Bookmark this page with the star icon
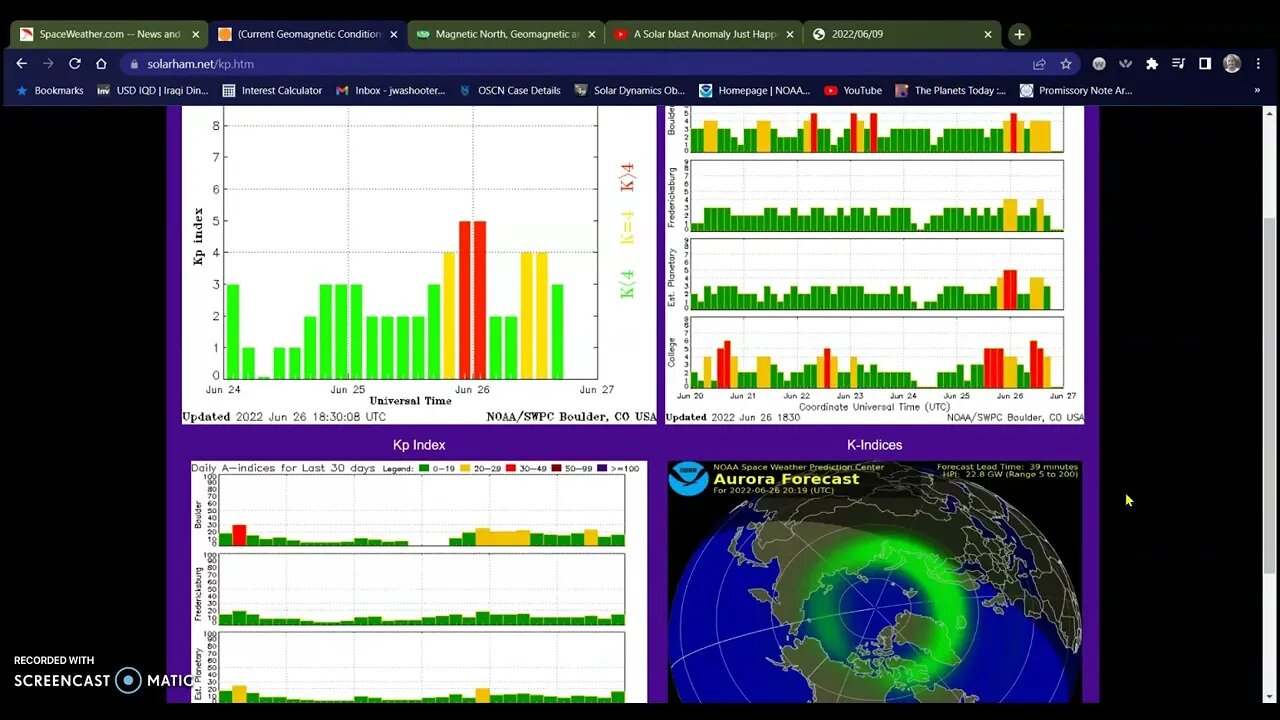Screen dimensions: 1280x720 pos(1066,63)
